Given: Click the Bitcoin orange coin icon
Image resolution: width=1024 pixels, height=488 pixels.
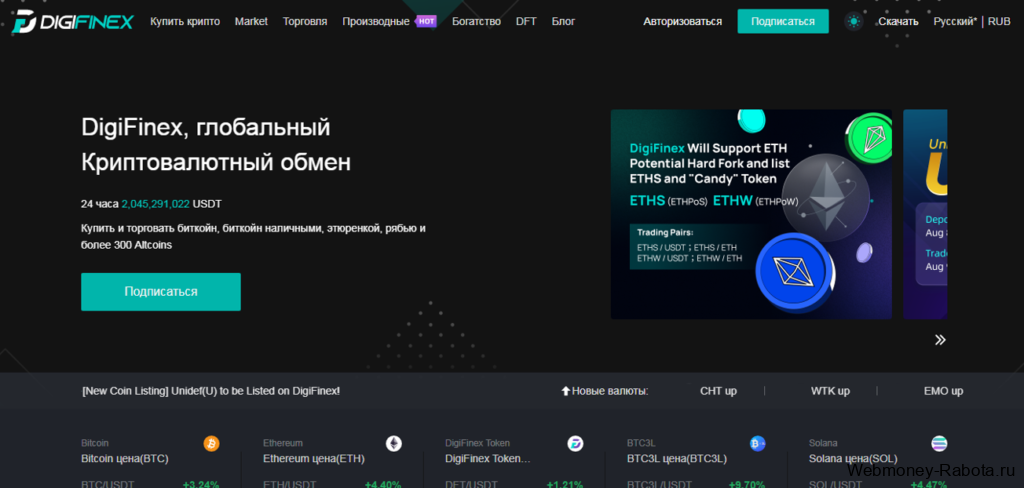Looking at the screenshot, I should [x=212, y=444].
